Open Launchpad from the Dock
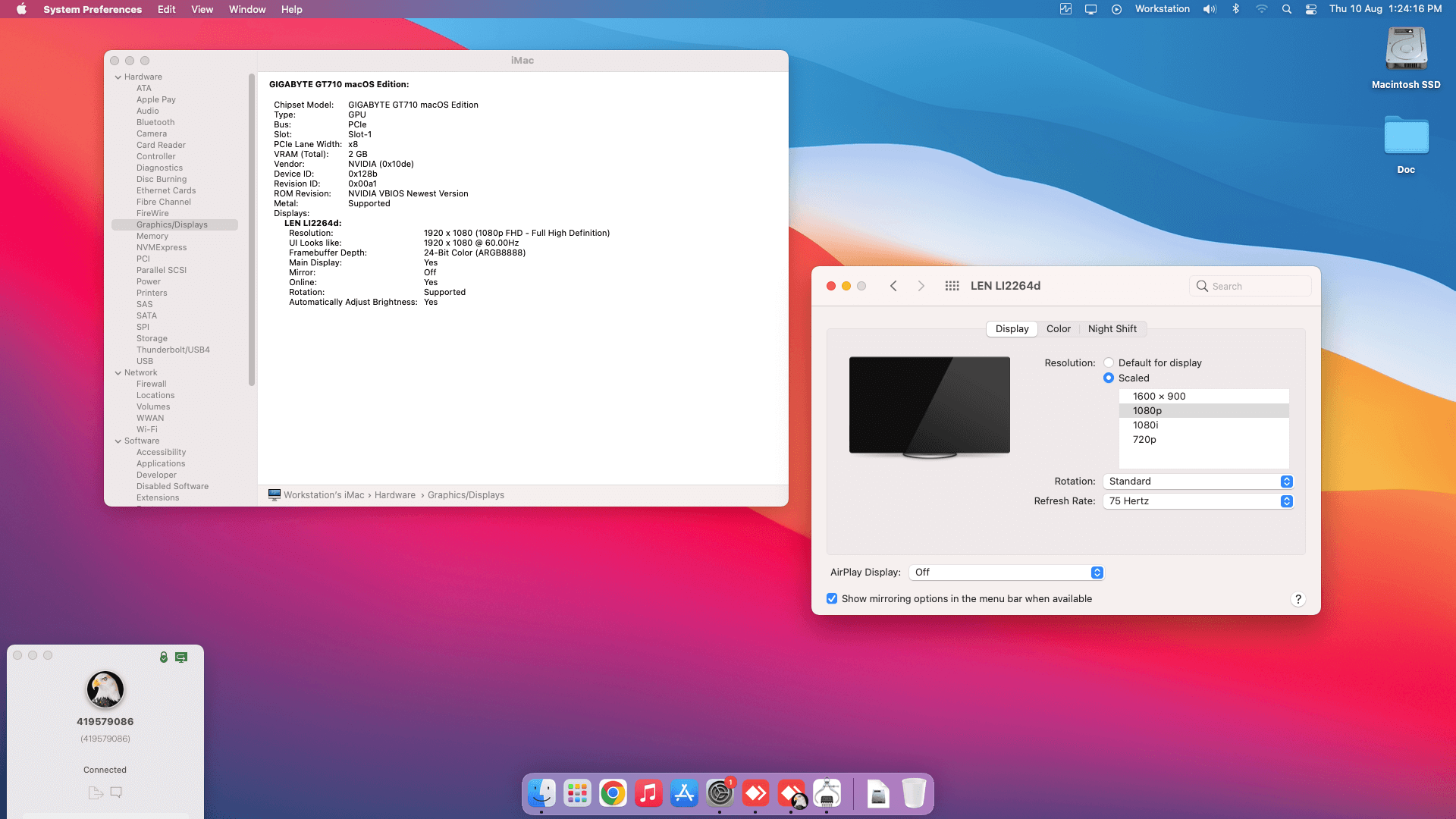 (577, 793)
